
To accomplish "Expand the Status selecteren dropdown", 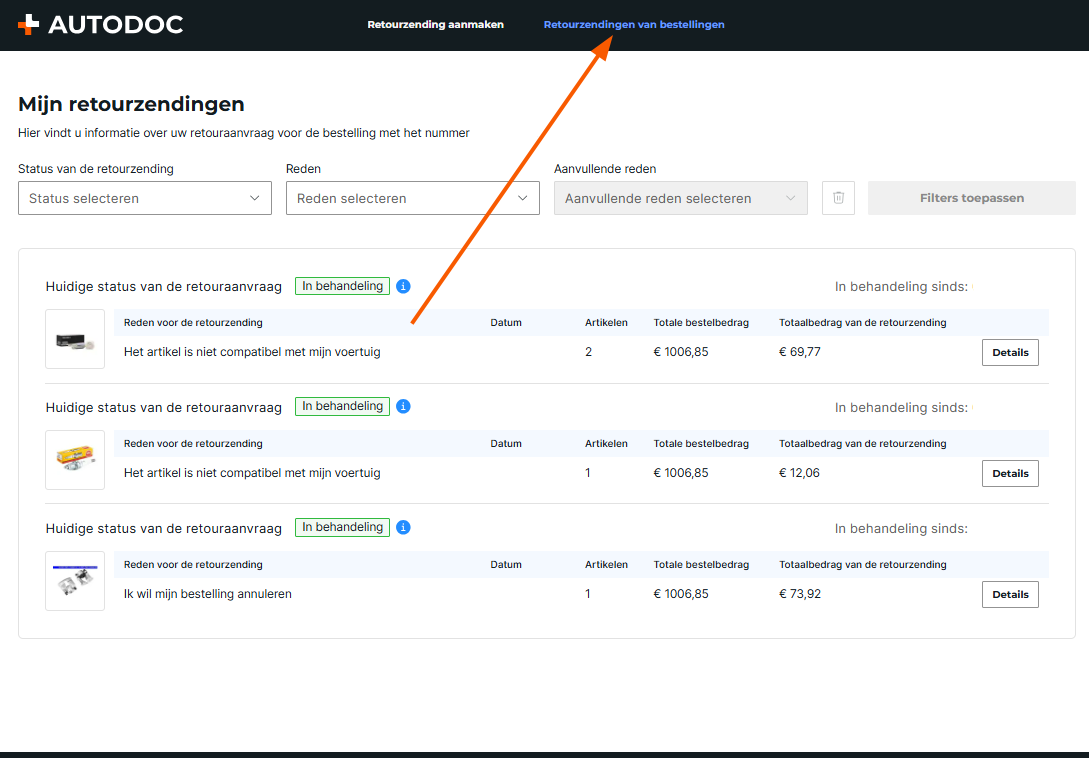I will 145,198.
